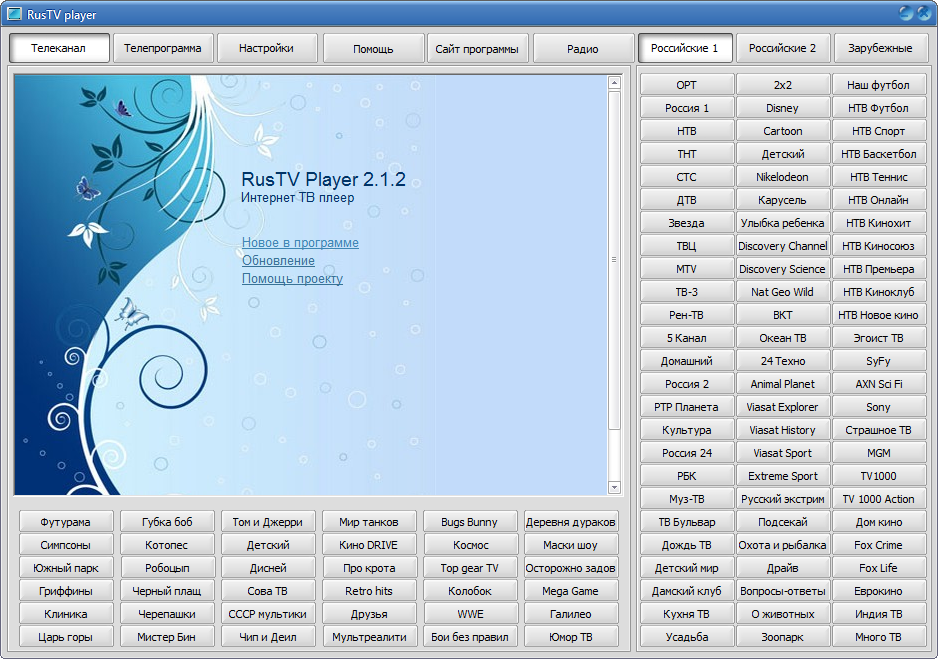Follow the Новое в программе link
Image resolution: width=938 pixels, height=659 pixels.
point(300,243)
